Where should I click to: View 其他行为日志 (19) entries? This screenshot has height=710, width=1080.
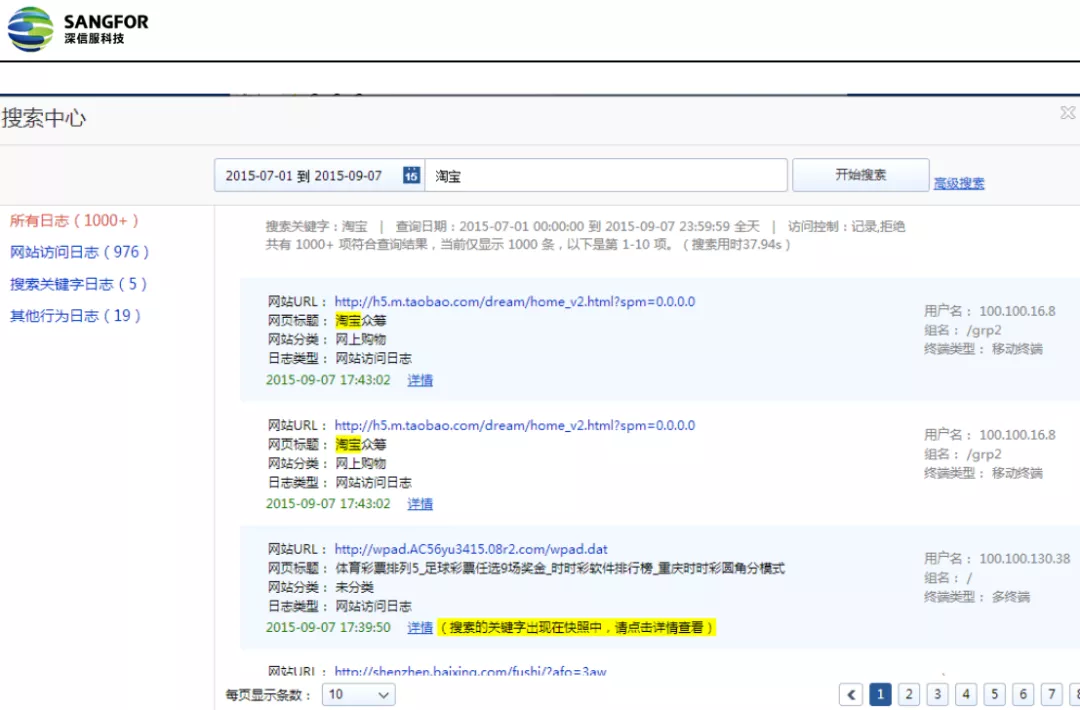(x=76, y=316)
